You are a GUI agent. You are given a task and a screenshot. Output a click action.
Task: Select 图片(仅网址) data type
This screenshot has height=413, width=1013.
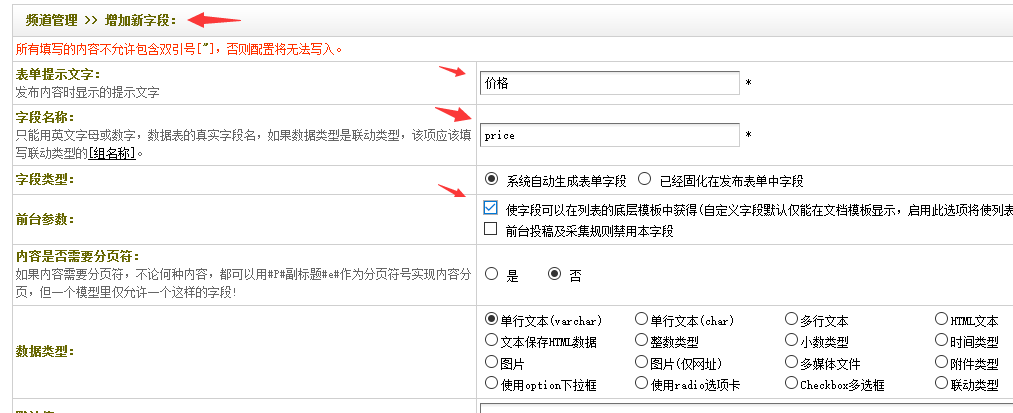[x=641, y=363]
